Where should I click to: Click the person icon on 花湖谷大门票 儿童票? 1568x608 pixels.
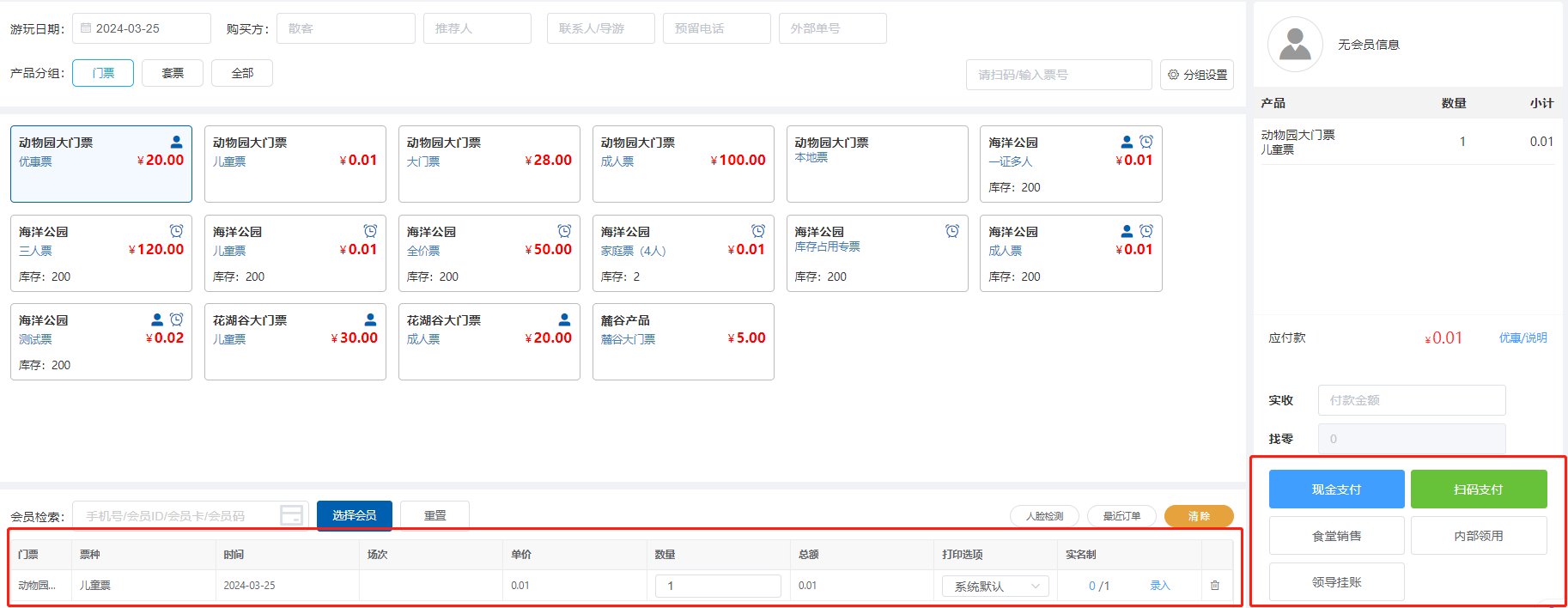click(370, 319)
